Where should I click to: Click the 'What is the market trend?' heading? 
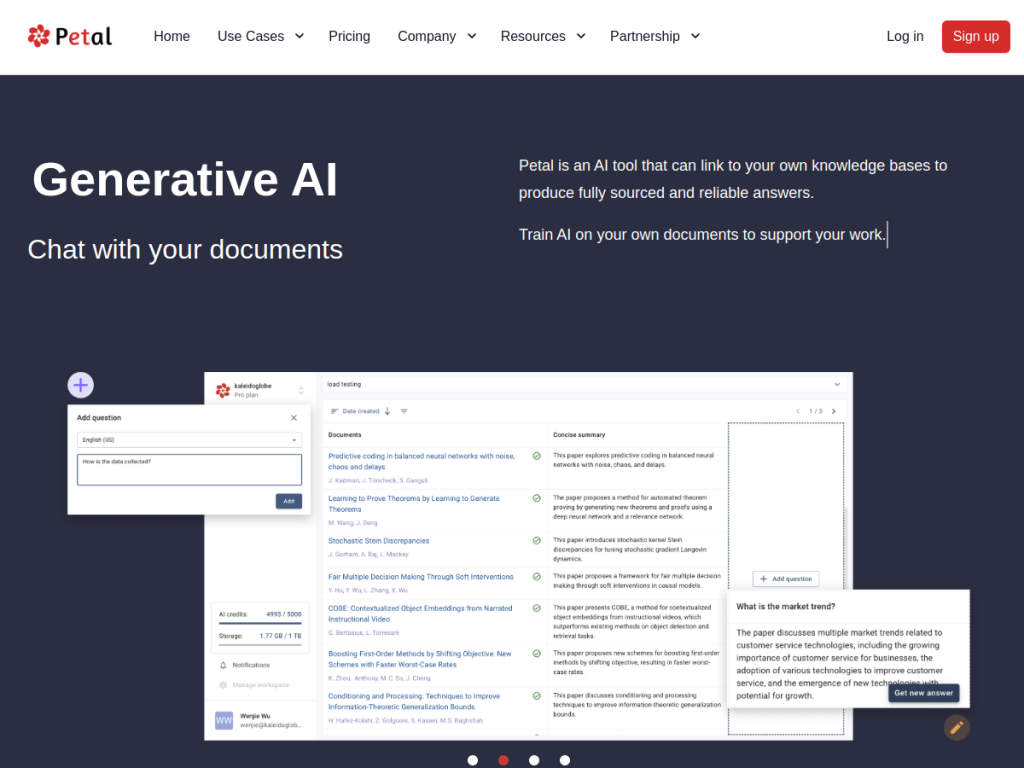pyautogui.click(x=786, y=607)
